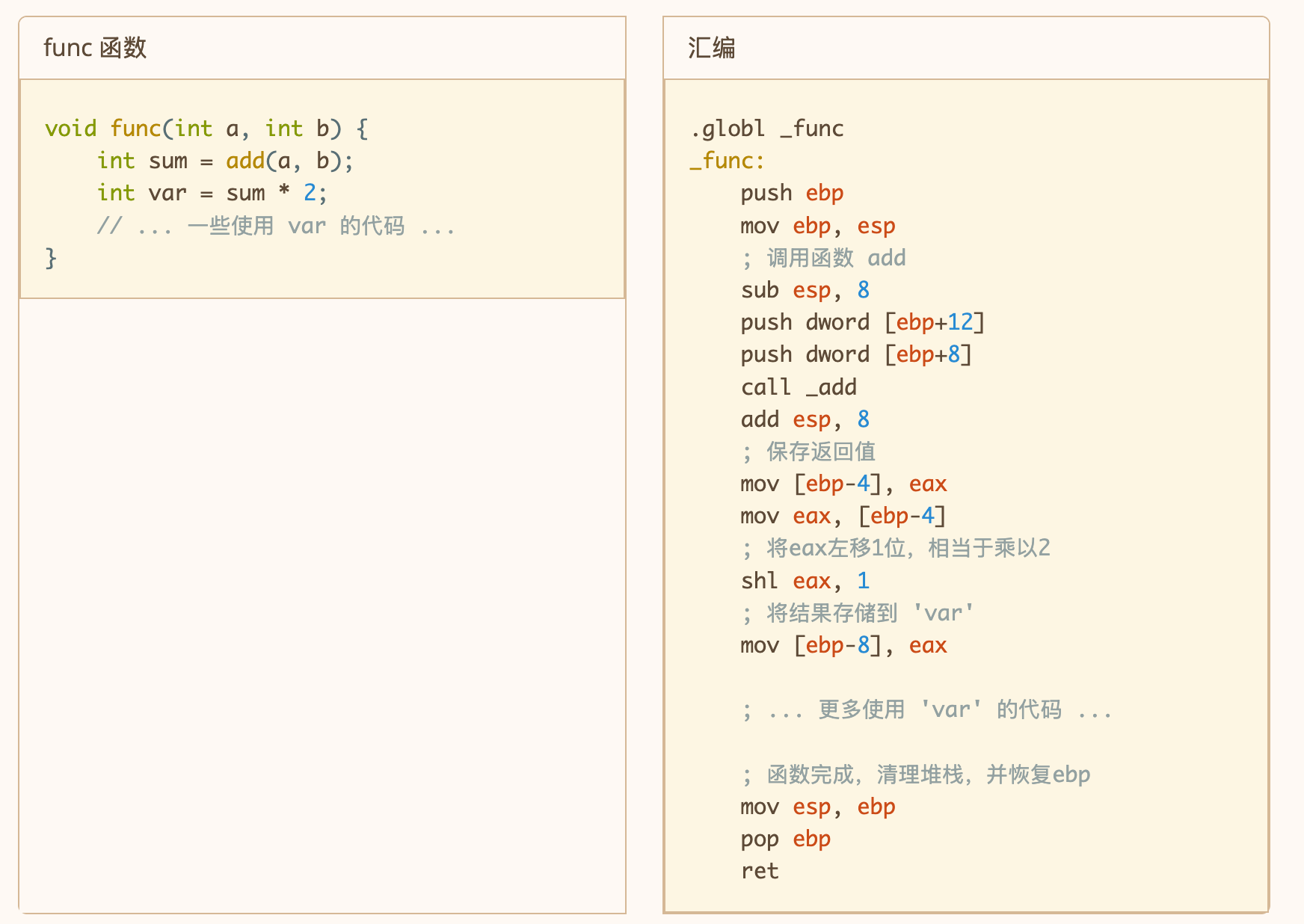Click the 'ret' instruction
The image size is (1304, 924).
point(760,871)
